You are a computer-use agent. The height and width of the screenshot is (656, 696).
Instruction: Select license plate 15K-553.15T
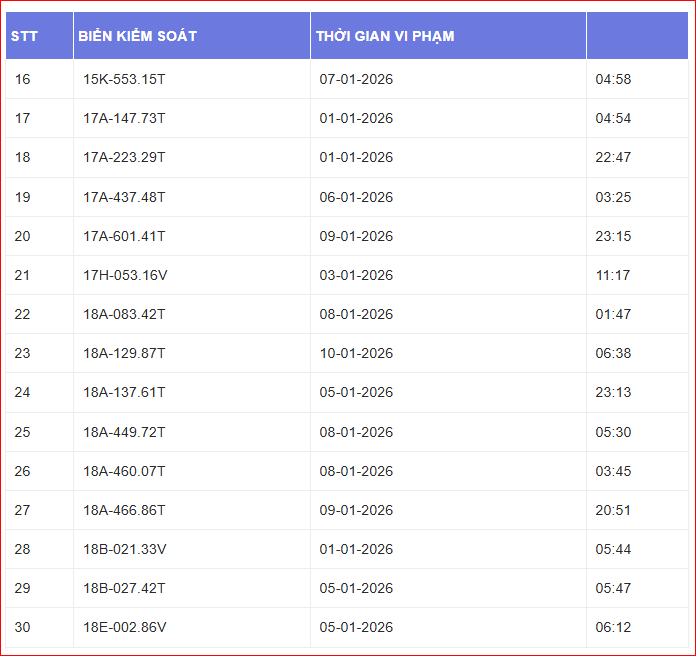[x=124, y=79]
